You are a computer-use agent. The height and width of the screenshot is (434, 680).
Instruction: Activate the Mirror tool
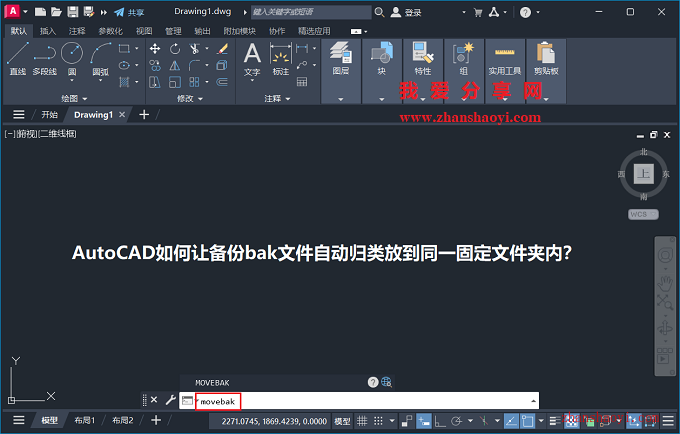(x=175, y=65)
